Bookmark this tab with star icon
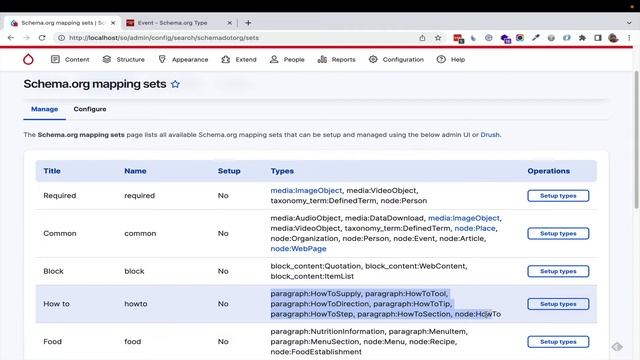Image resolution: width=640 pixels, height=360 pixels. tap(438, 38)
